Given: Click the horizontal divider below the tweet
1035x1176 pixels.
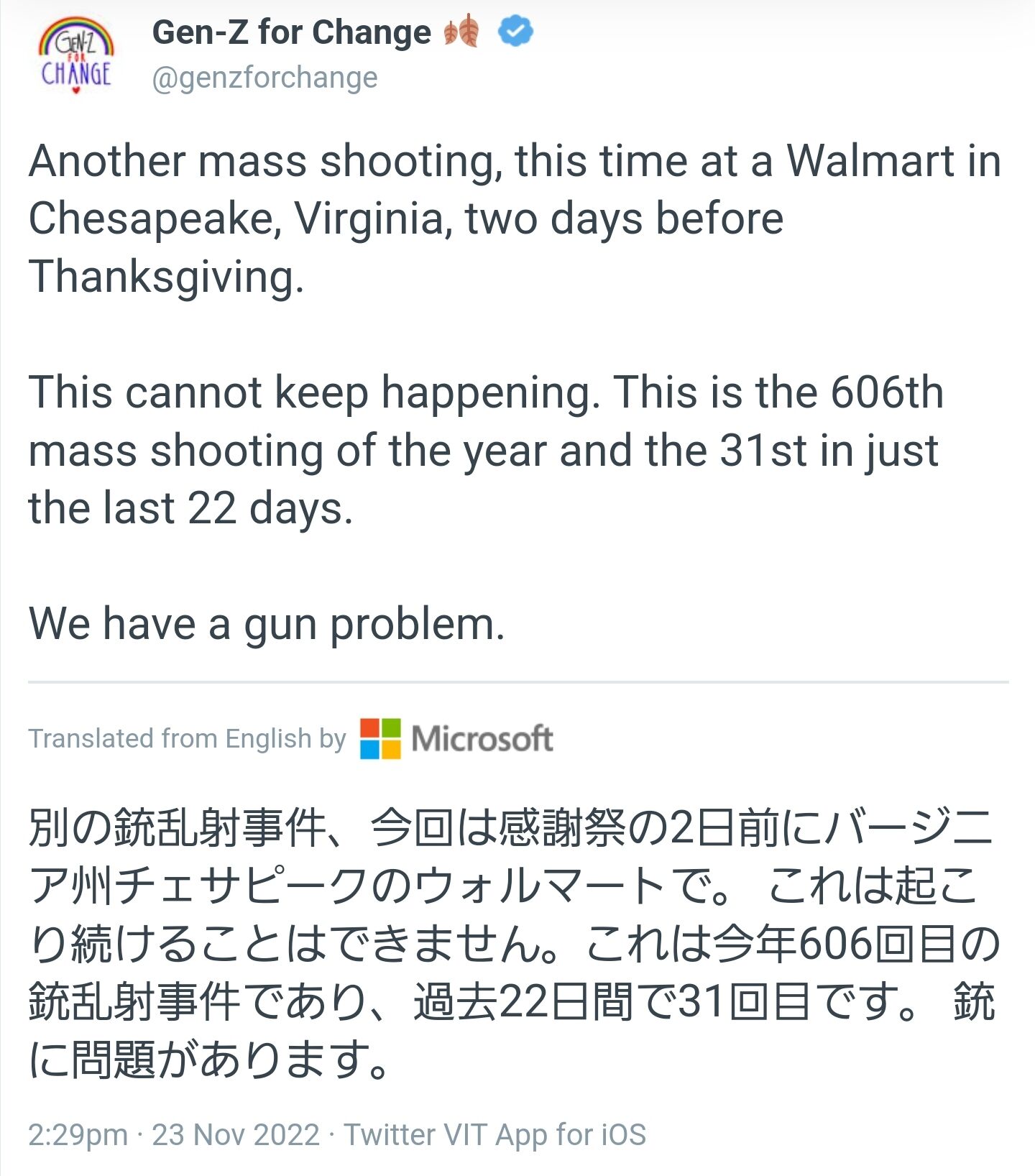Looking at the screenshot, I should [x=517, y=681].
